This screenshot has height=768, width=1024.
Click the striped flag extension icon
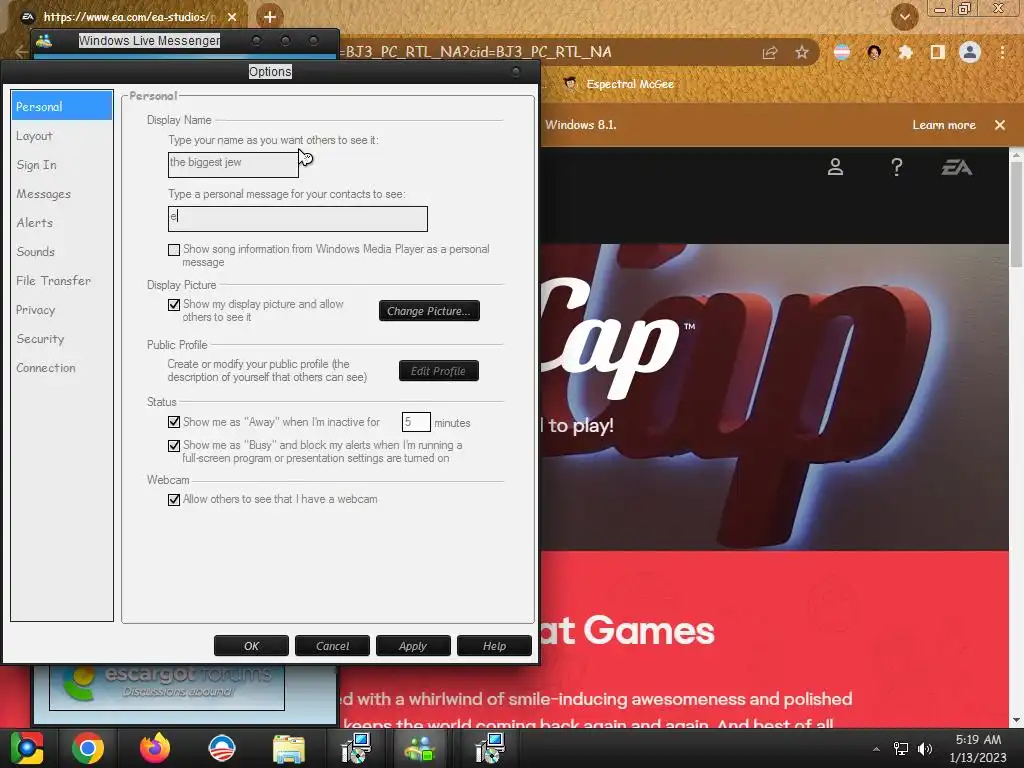[842, 52]
